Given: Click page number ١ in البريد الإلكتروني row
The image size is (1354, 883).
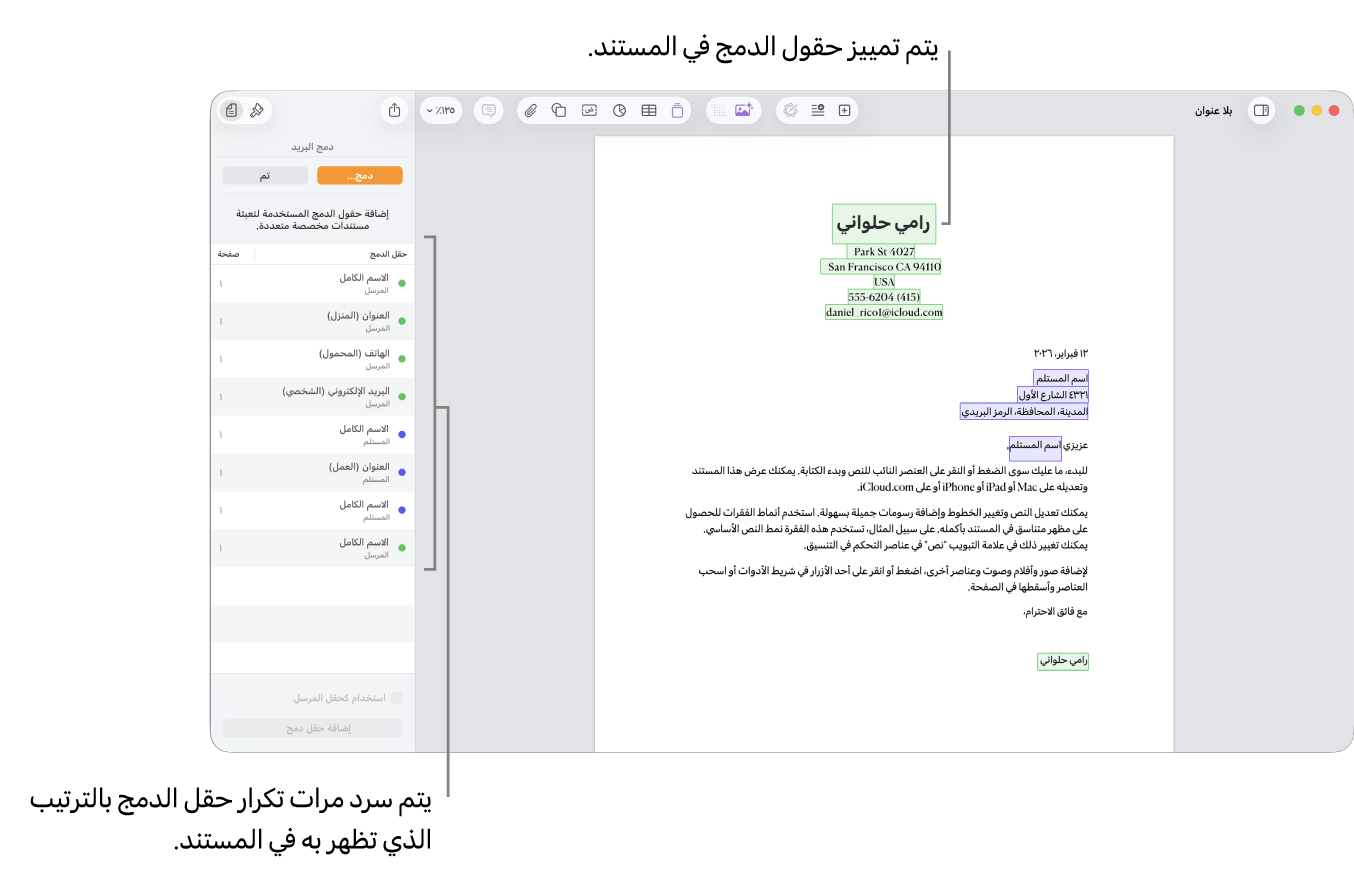Looking at the screenshot, I should click(x=221, y=397).
